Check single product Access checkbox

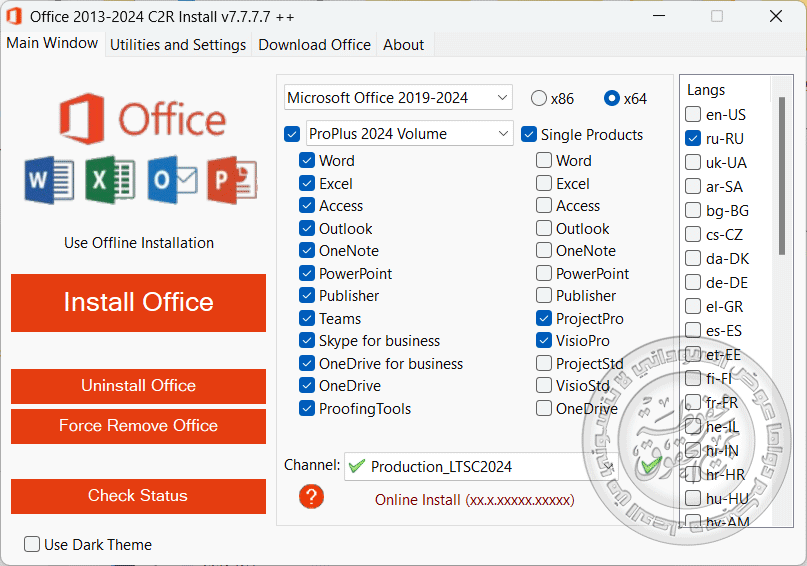544,205
